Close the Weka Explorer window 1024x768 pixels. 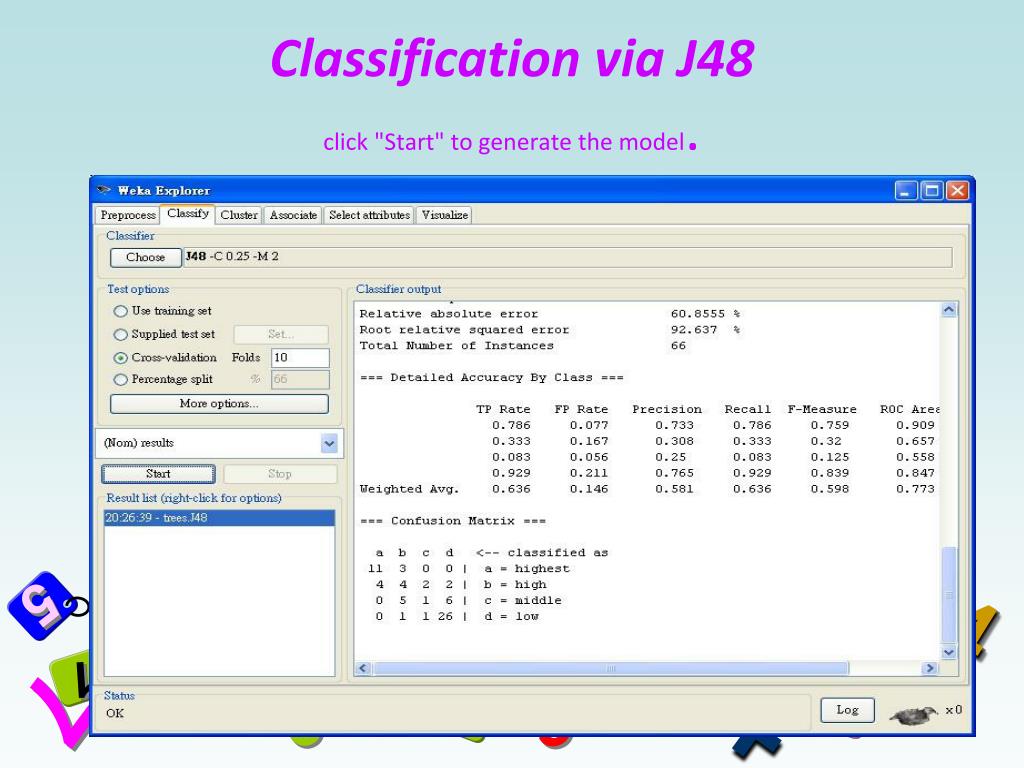point(957,191)
